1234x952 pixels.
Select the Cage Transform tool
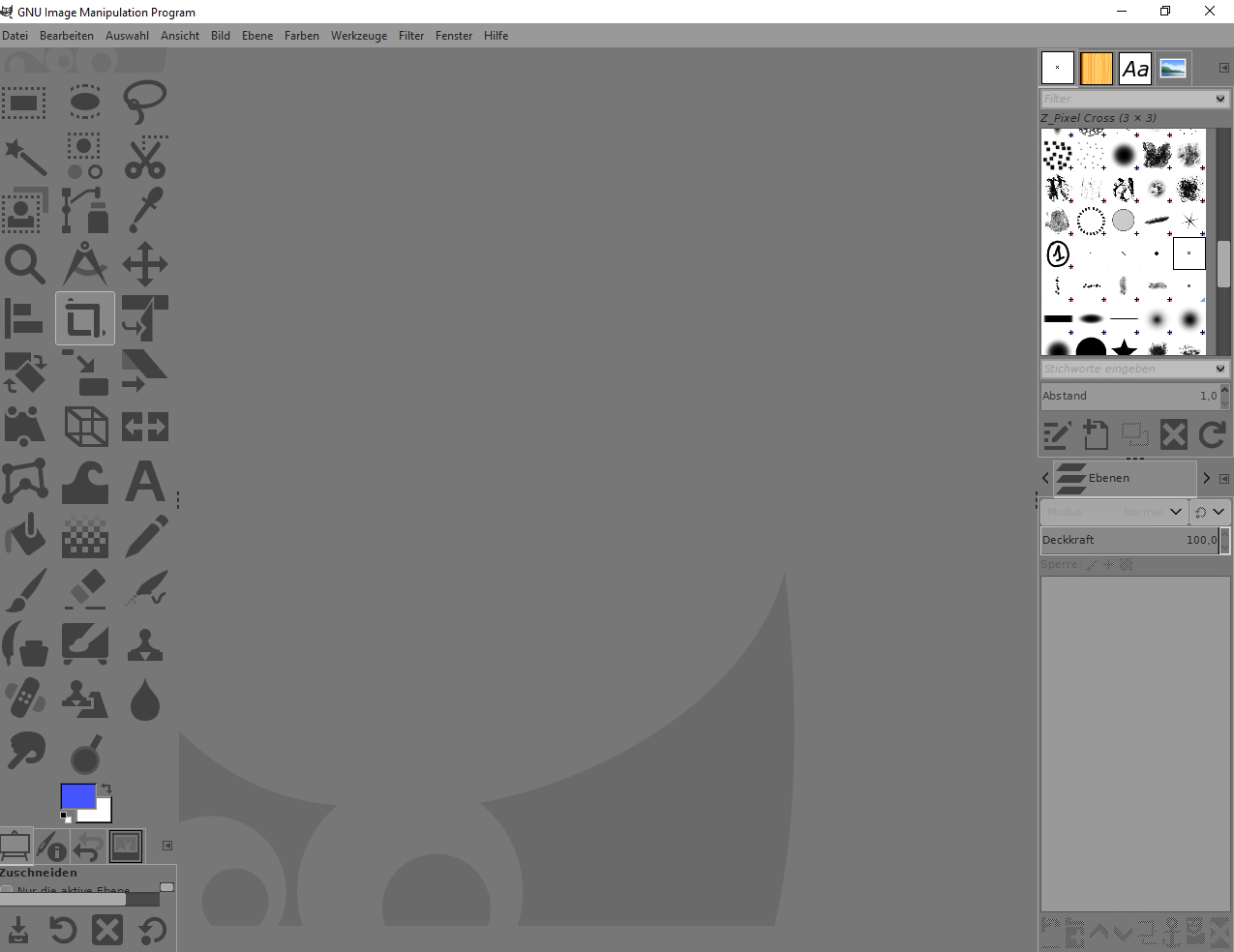24,481
